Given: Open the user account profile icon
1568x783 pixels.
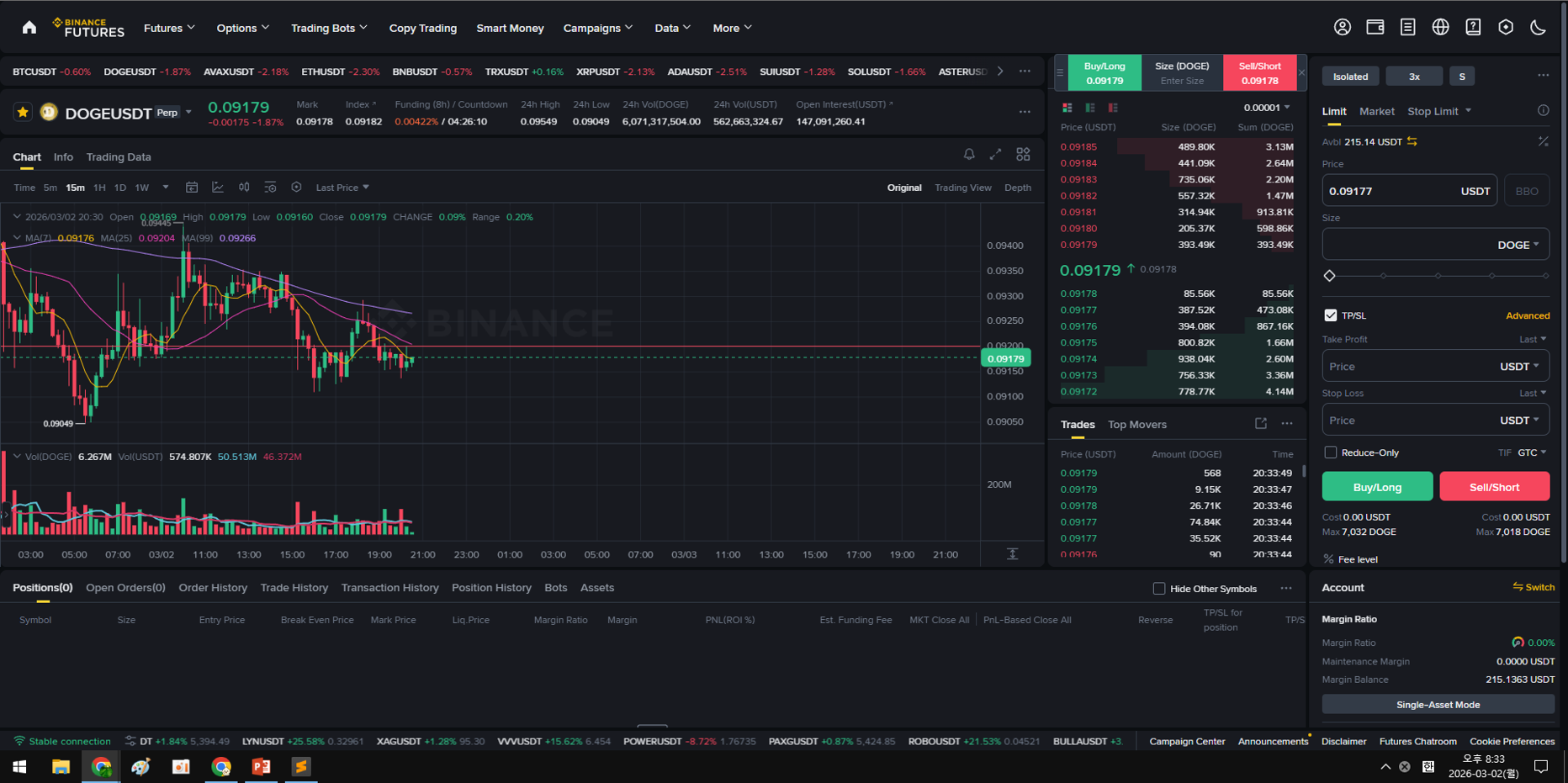Looking at the screenshot, I should 1343,28.
